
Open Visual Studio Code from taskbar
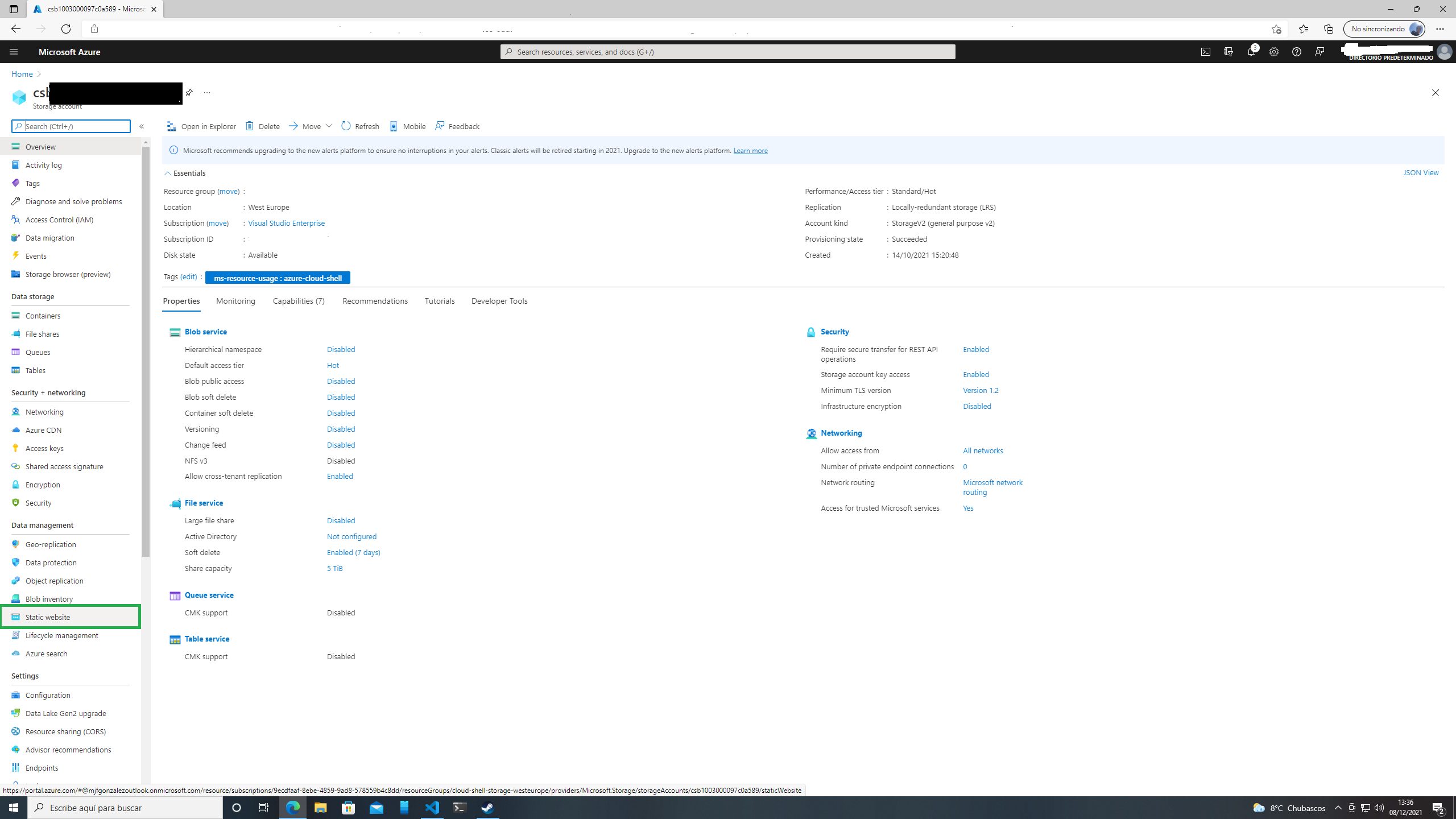[x=432, y=808]
